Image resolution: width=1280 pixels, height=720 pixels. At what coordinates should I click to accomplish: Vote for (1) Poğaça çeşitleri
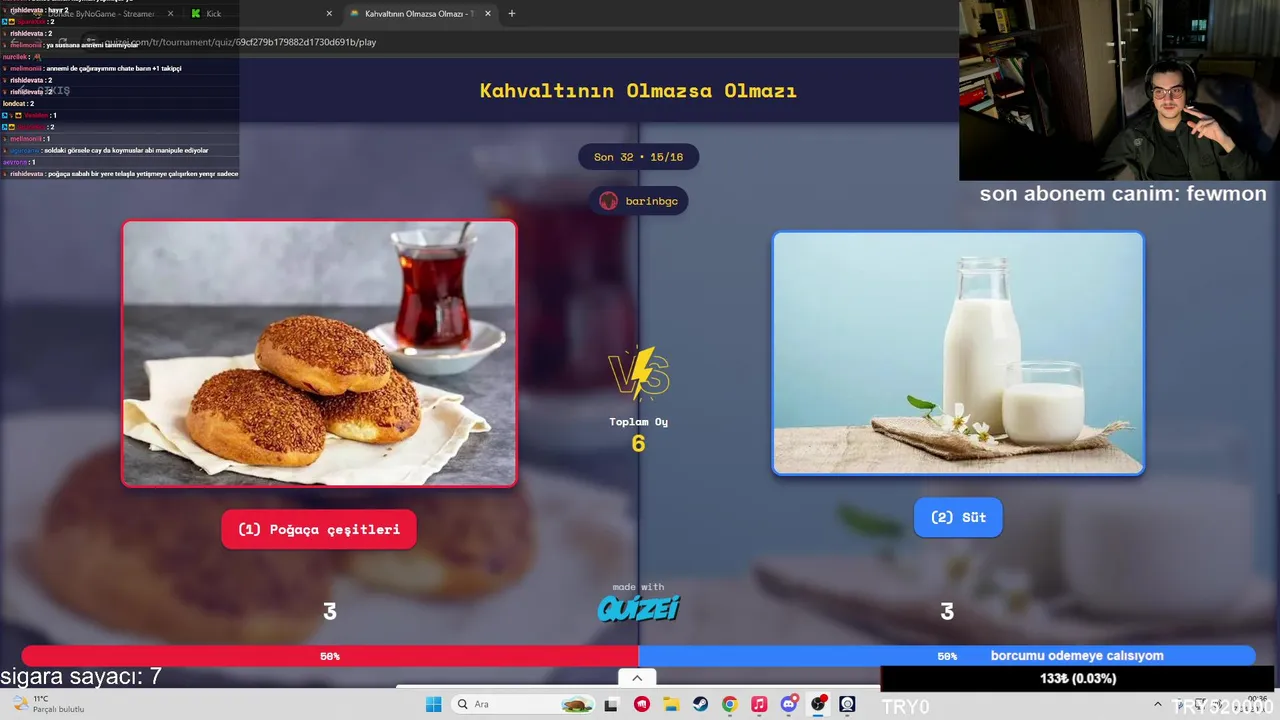319,529
